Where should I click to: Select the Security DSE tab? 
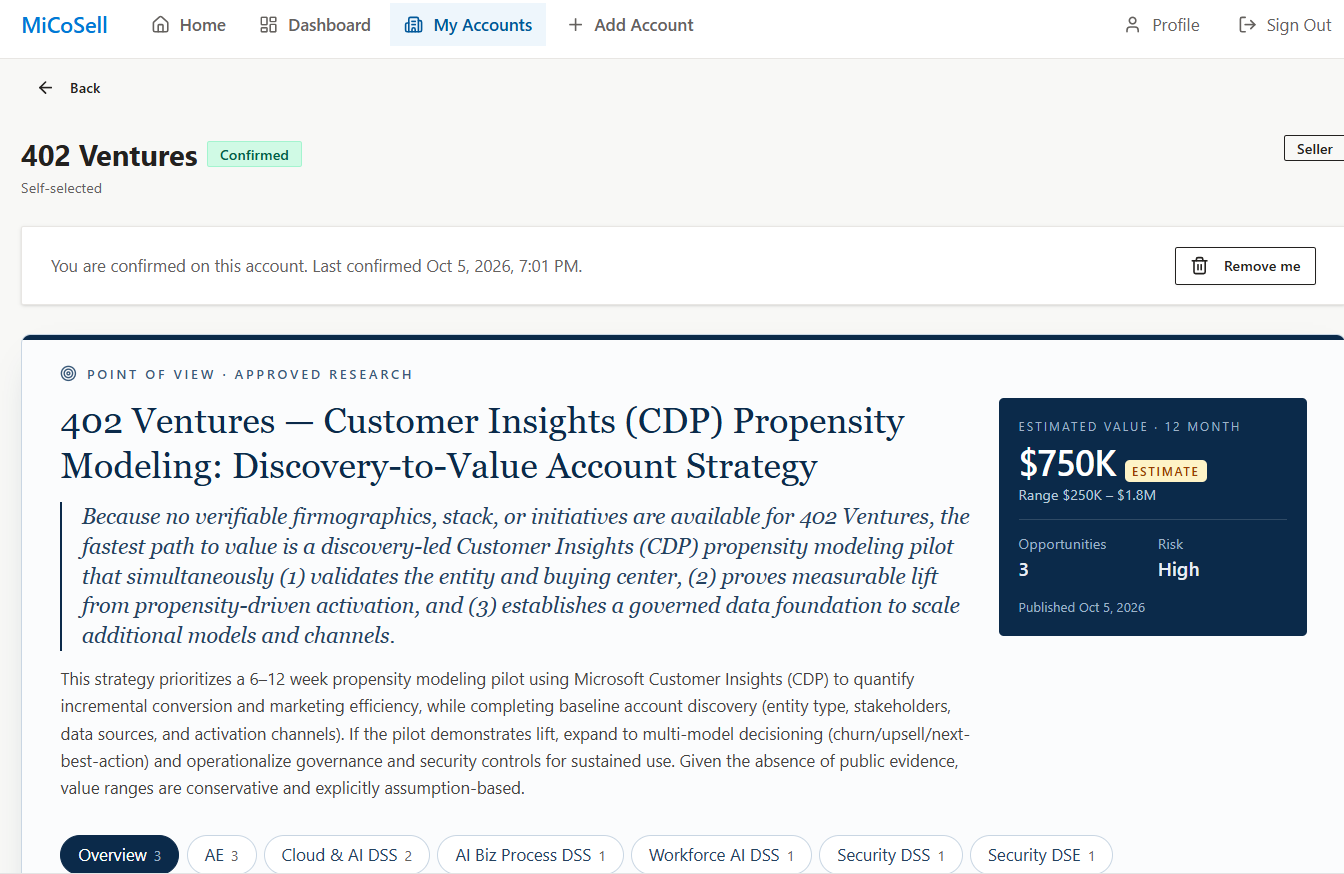[x=1041, y=855]
